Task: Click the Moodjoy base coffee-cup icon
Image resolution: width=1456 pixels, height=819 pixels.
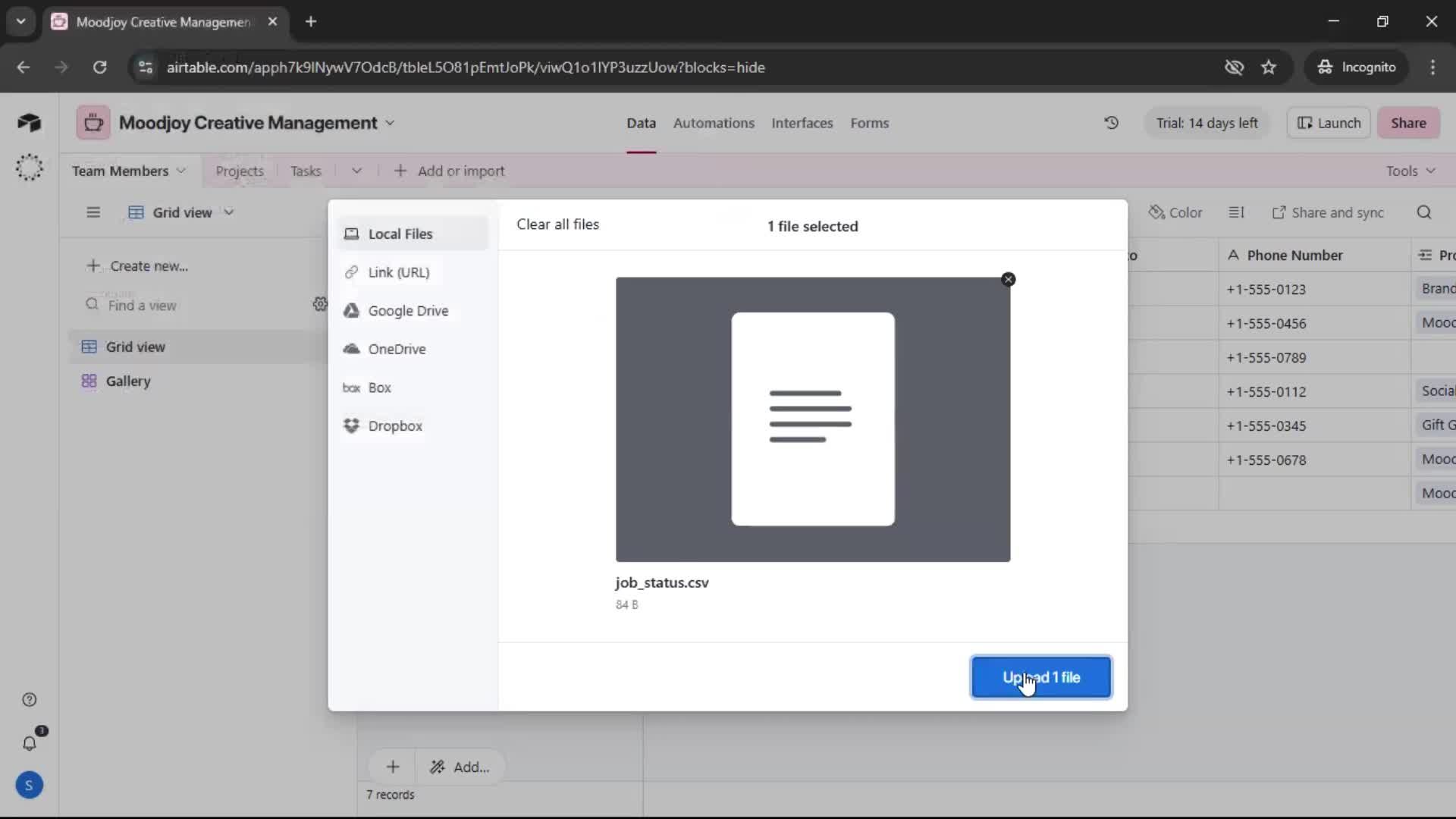Action: [93, 123]
